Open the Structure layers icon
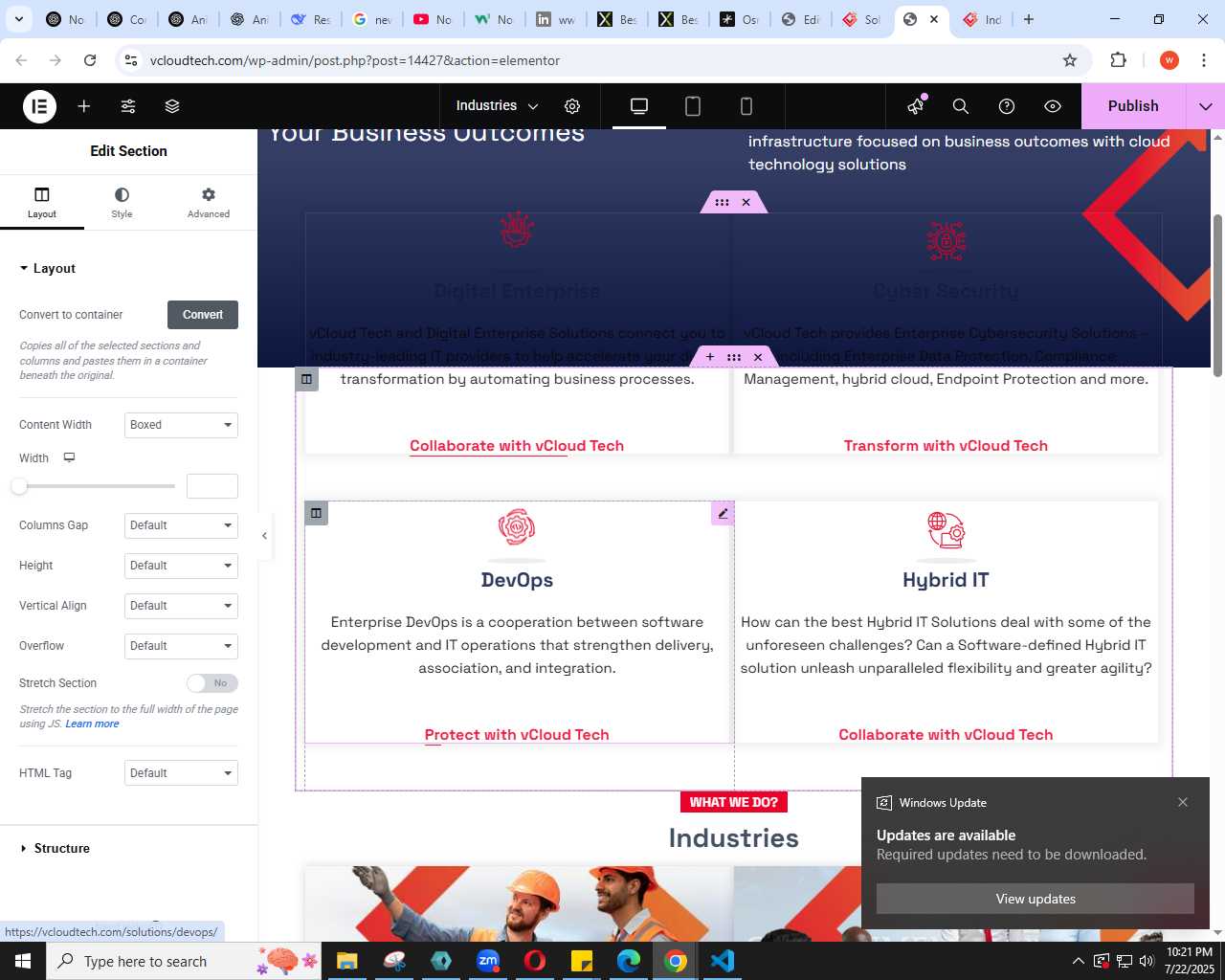 [x=172, y=106]
